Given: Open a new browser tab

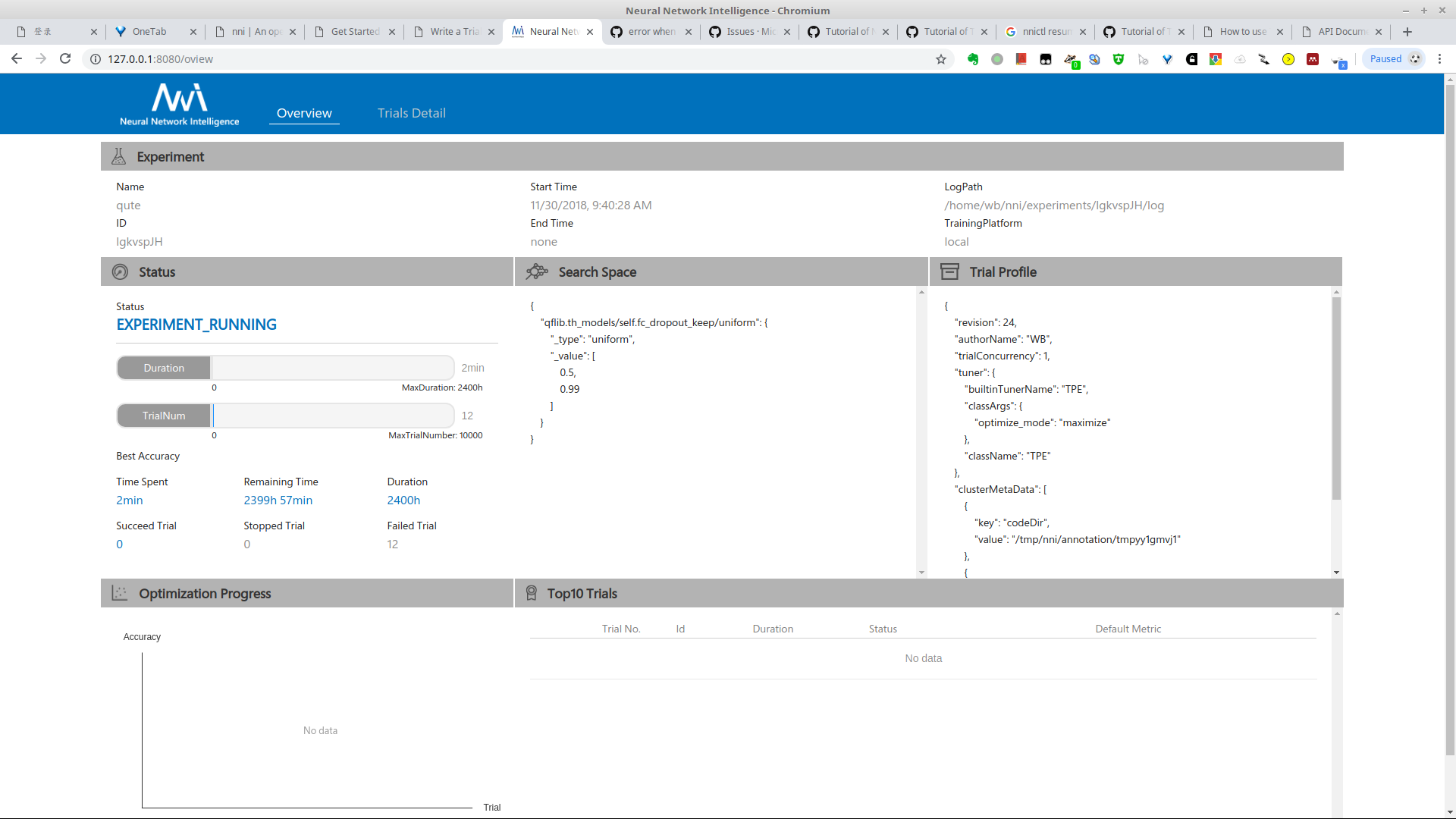Looking at the screenshot, I should (1407, 31).
